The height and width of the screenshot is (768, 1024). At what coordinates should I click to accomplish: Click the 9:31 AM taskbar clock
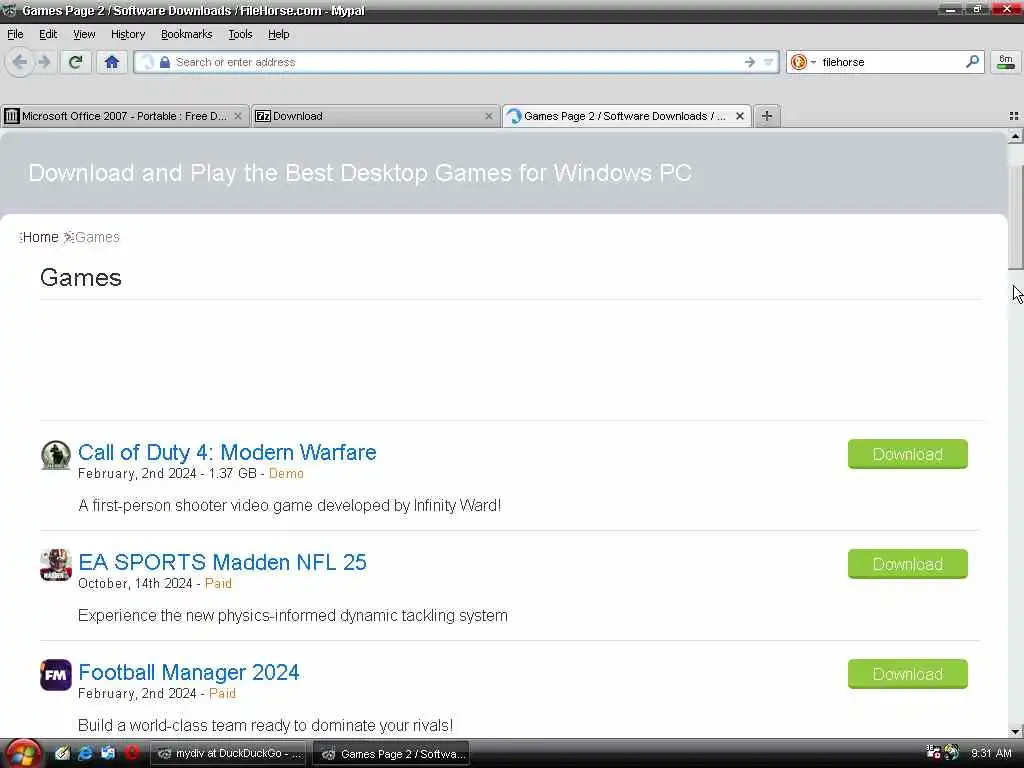pos(991,754)
